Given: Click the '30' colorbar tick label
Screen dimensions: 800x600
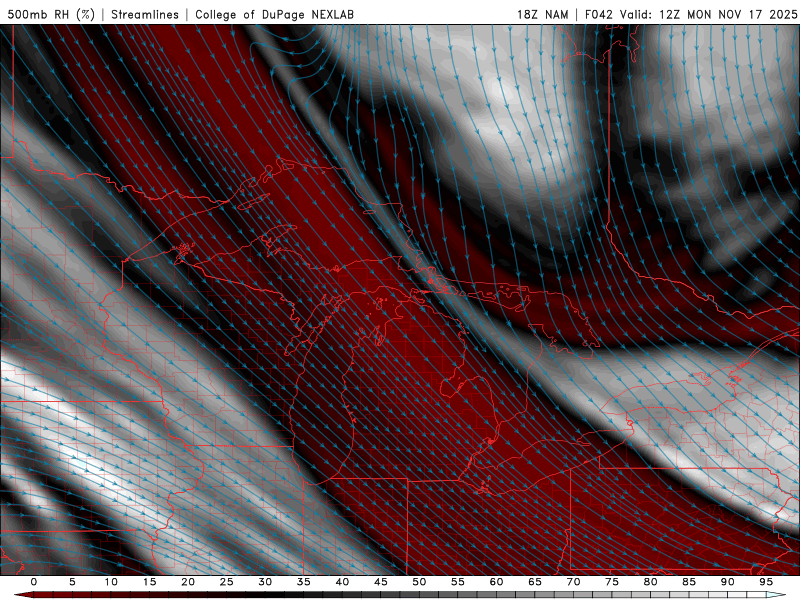Looking at the screenshot, I should pos(265,582).
